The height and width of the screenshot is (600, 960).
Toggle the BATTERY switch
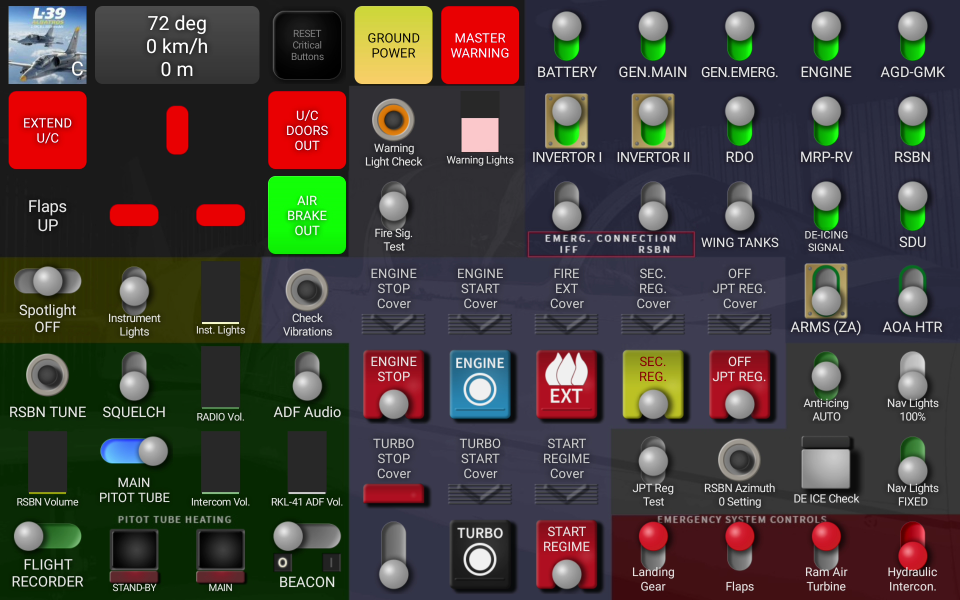(x=567, y=37)
